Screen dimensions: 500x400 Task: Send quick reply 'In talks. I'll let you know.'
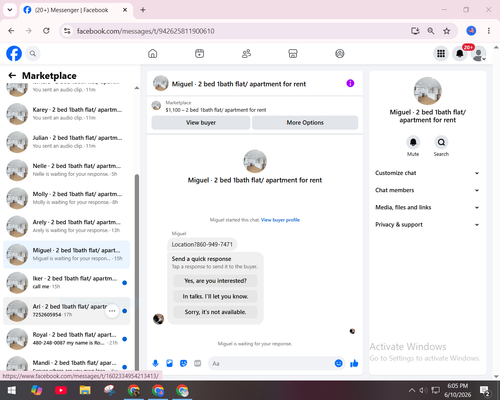point(215,296)
